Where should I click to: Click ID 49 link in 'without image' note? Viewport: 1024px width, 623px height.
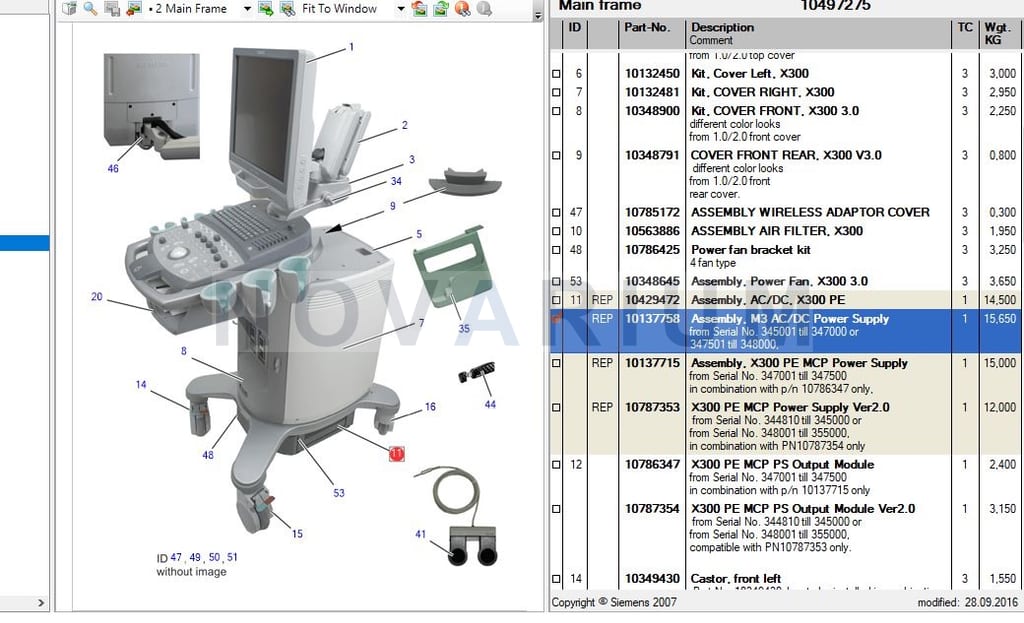point(195,558)
